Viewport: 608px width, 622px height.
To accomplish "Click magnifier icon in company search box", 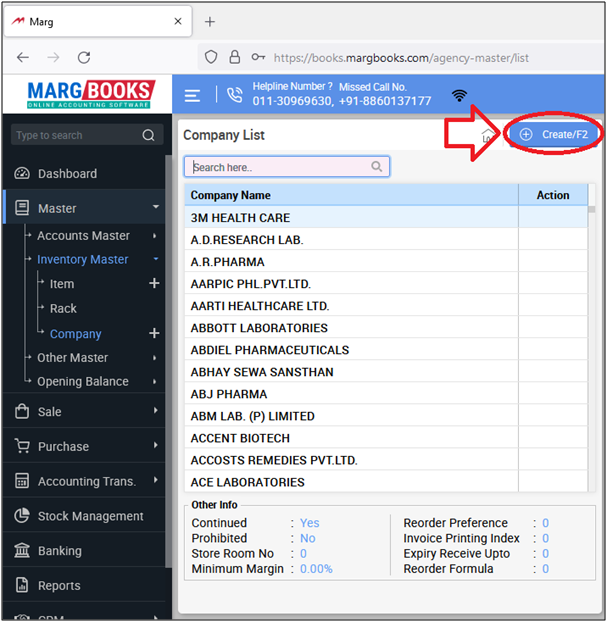I will pyautogui.click(x=376, y=167).
